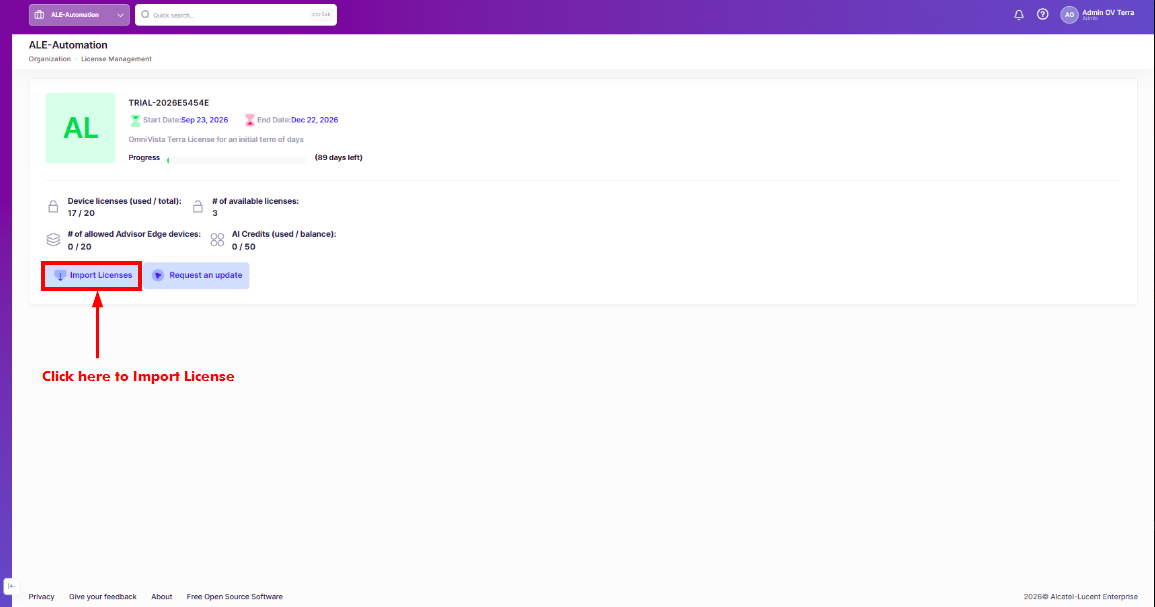Click the lock icon beside Device licenses
This screenshot has width=1155, height=607.
pos(53,207)
